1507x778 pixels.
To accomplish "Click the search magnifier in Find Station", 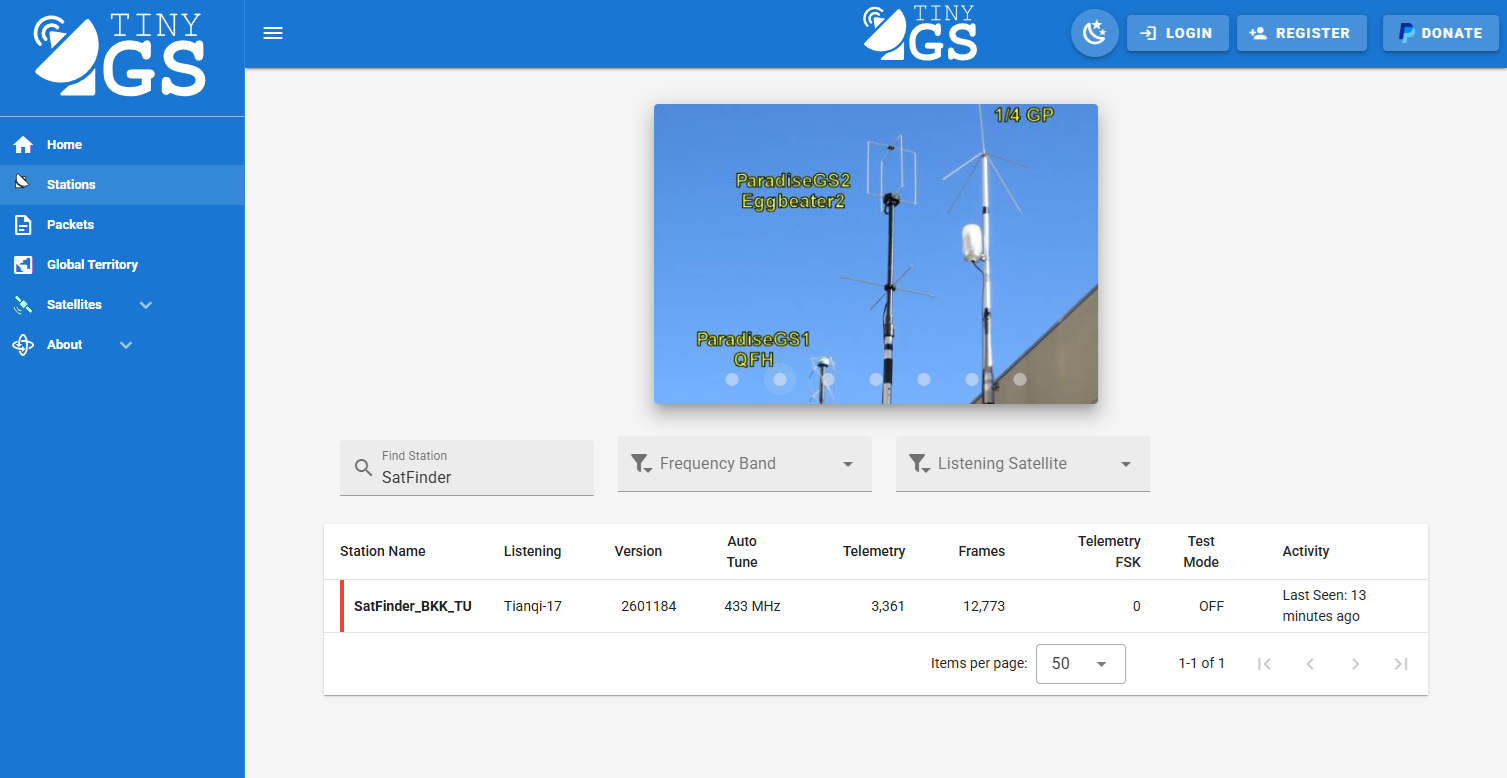I will click(363, 467).
